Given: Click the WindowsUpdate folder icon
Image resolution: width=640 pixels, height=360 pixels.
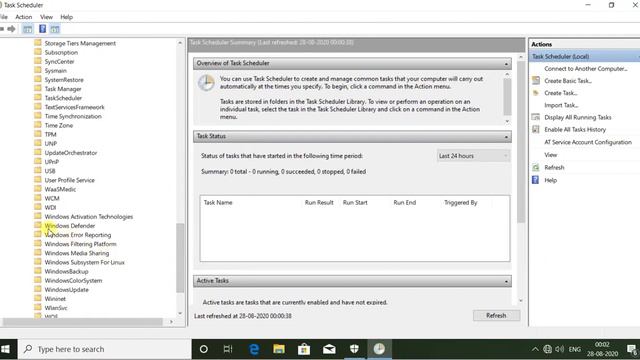Looking at the screenshot, I should coord(38,289).
